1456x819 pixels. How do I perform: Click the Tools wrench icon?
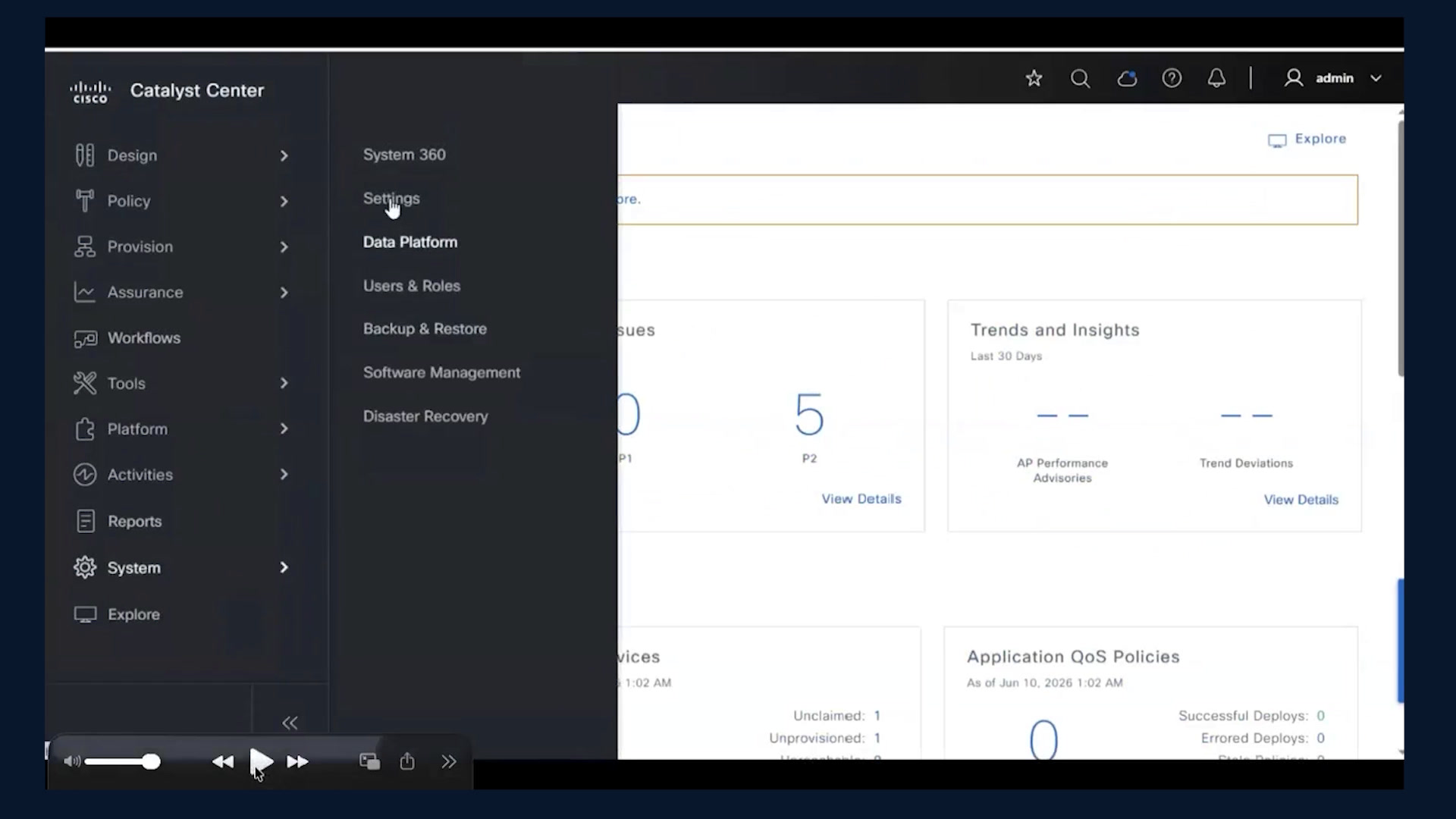(85, 383)
